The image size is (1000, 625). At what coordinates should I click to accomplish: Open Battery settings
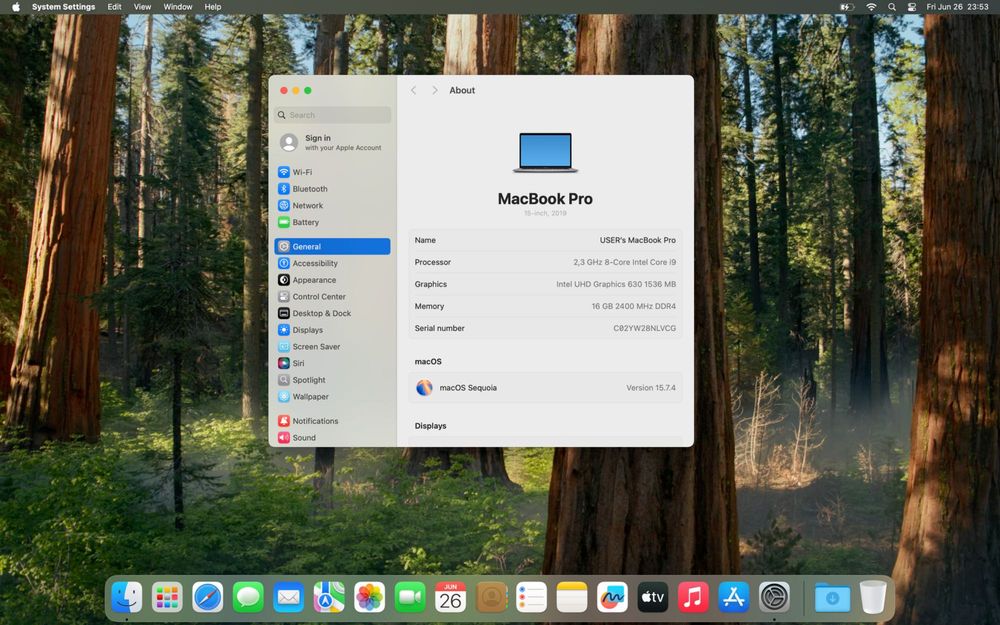[332, 222]
